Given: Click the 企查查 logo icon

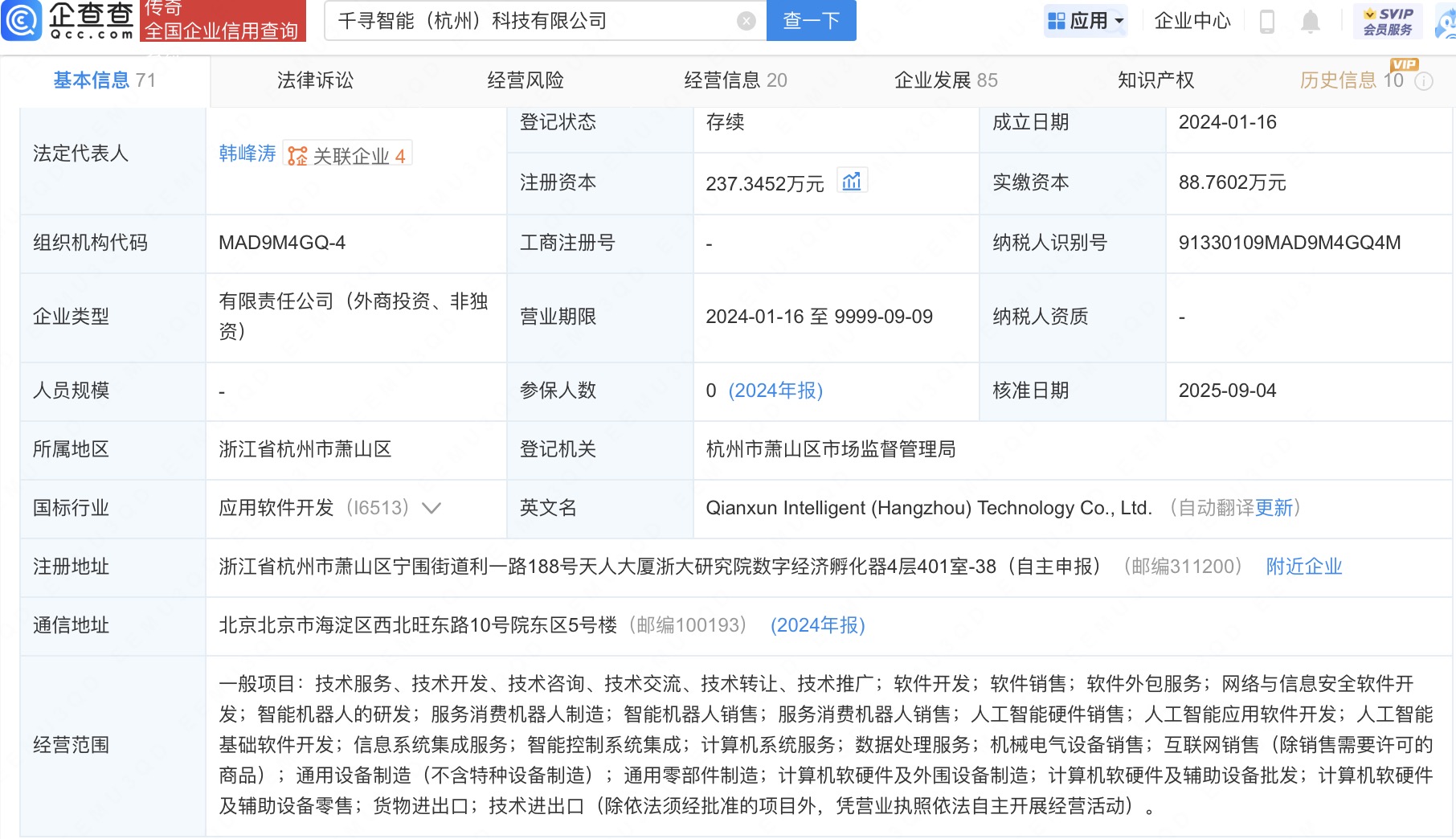Looking at the screenshot, I should pyautogui.click(x=22, y=22).
